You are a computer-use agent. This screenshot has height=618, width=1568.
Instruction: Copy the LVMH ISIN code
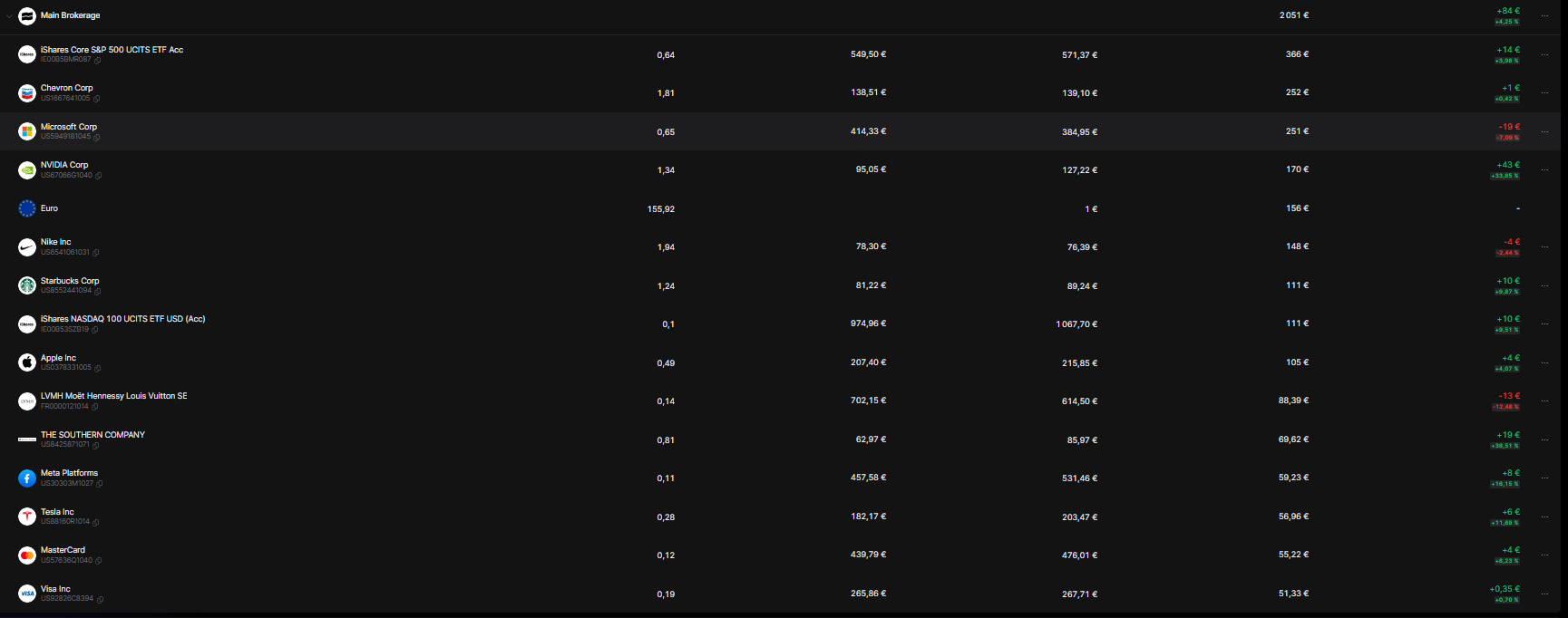95,406
